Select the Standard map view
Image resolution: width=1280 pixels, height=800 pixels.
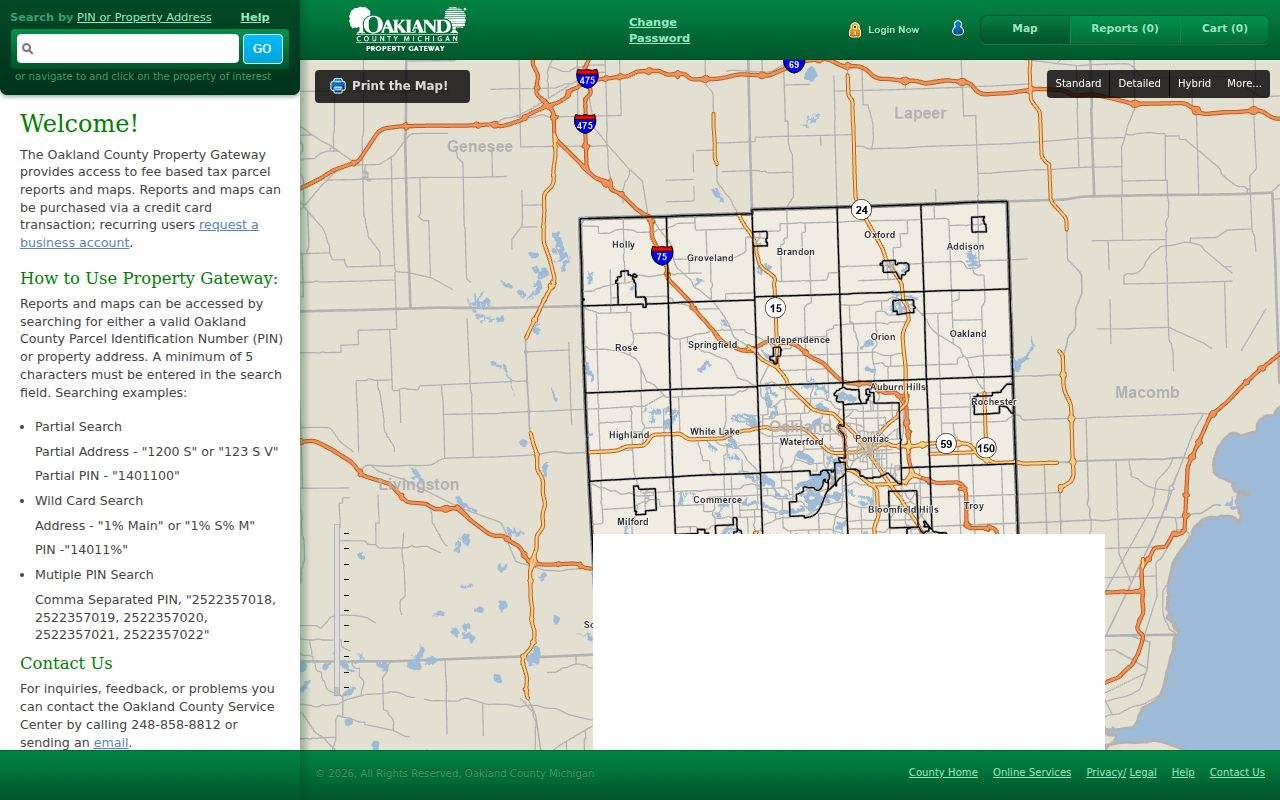pyautogui.click(x=1078, y=84)
